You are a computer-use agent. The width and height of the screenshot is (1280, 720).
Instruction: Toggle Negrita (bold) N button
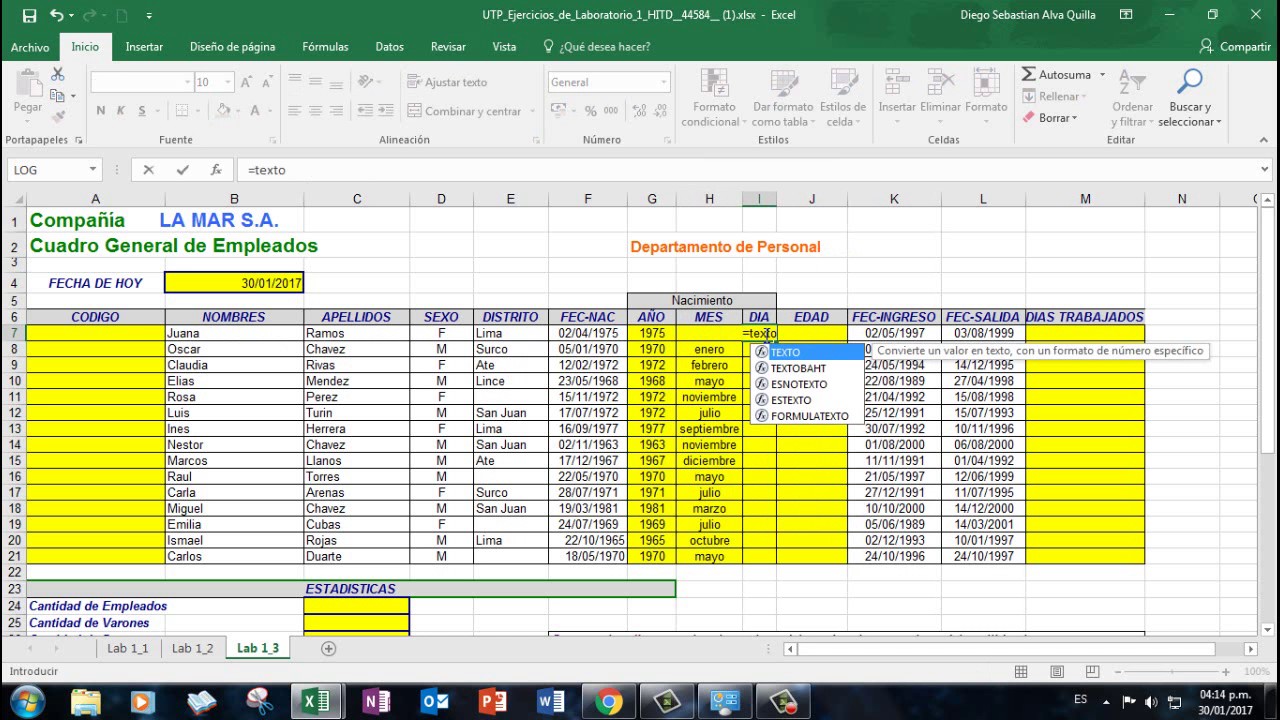tap(101, 111)
